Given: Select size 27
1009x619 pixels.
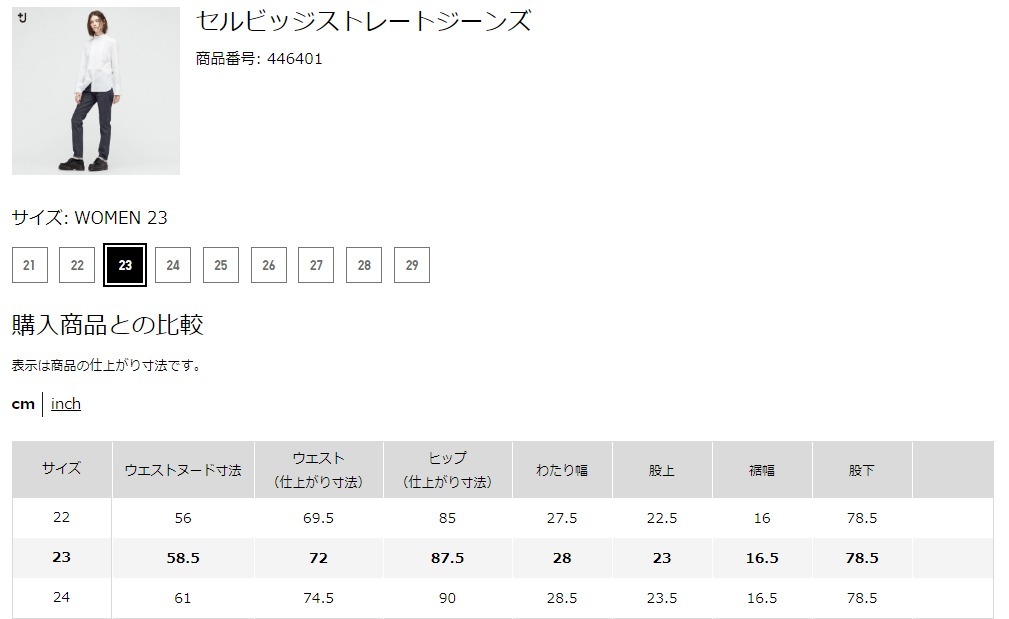Looking at the screenshot, I should point(316,265).
